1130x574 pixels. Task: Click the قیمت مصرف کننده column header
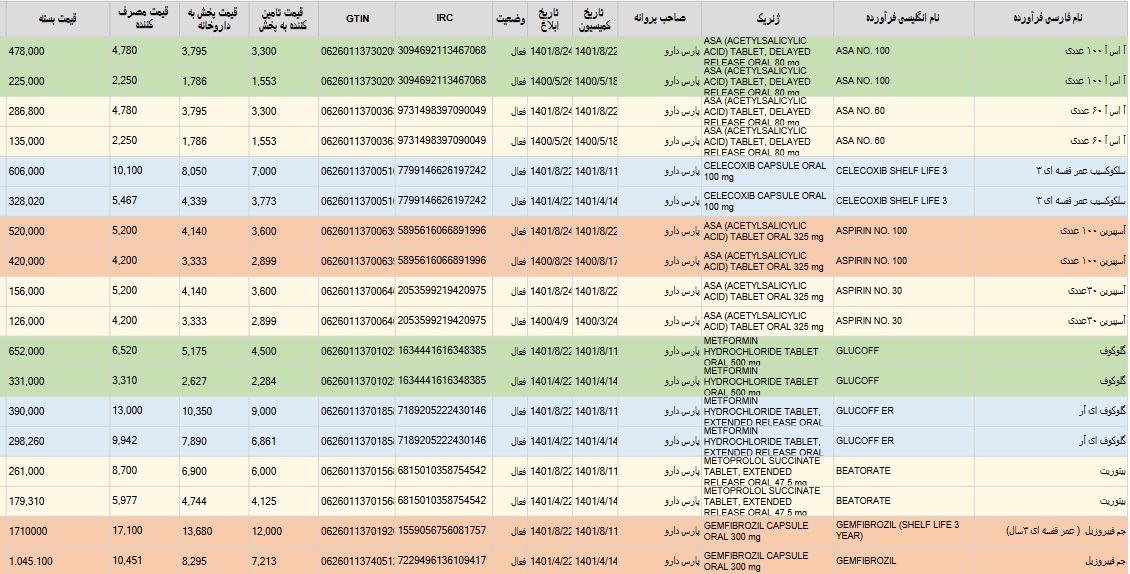tap(144, 19)
